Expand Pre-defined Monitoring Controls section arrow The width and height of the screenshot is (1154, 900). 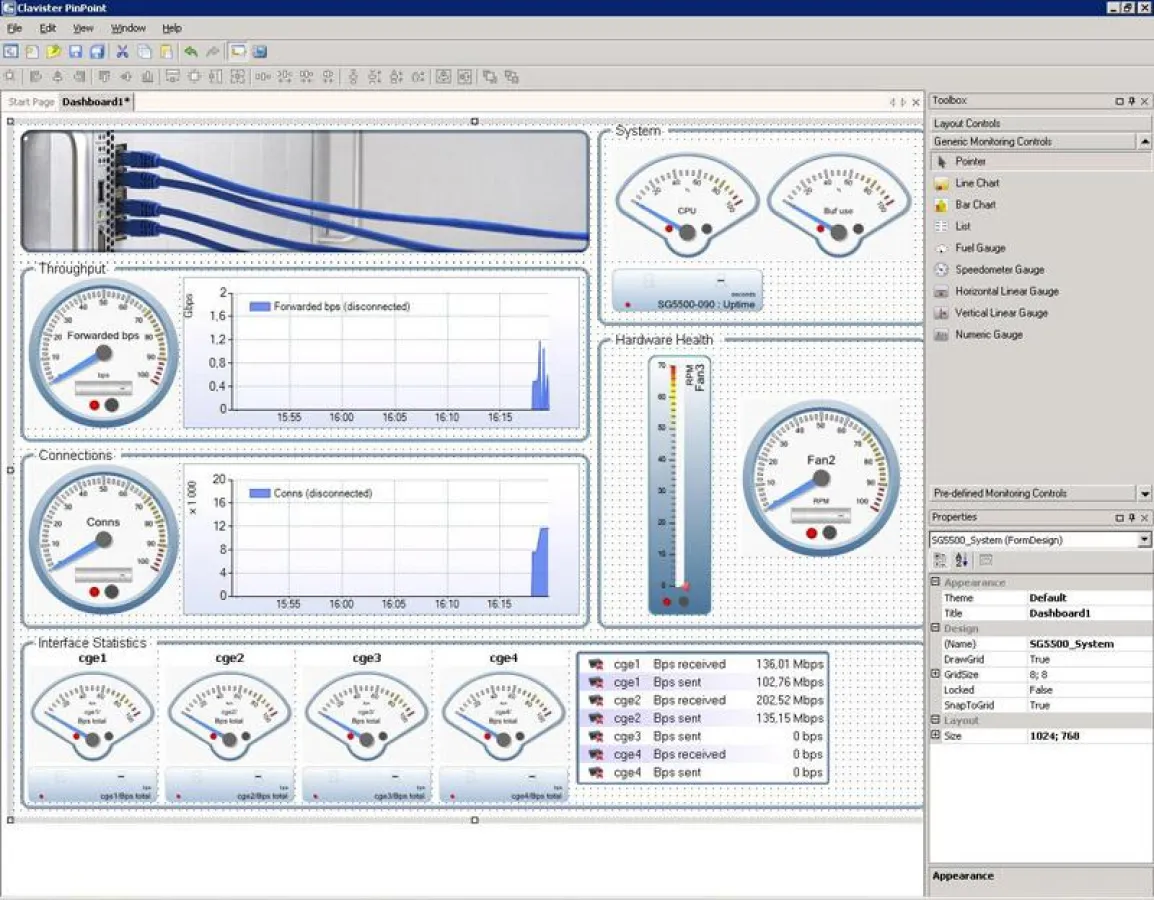(1144, 494)
